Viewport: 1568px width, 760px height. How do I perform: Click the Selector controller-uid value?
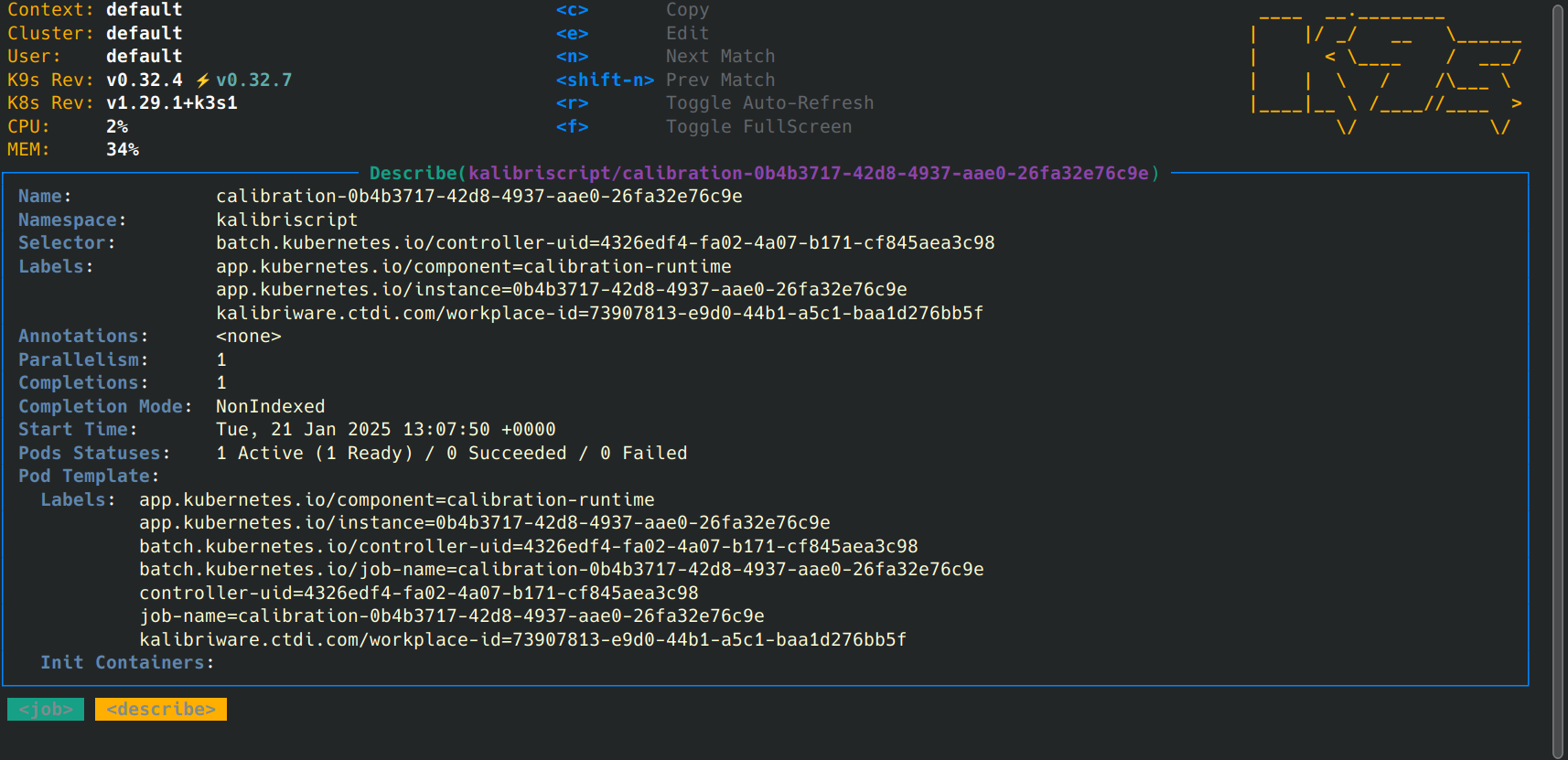(606, 243)
